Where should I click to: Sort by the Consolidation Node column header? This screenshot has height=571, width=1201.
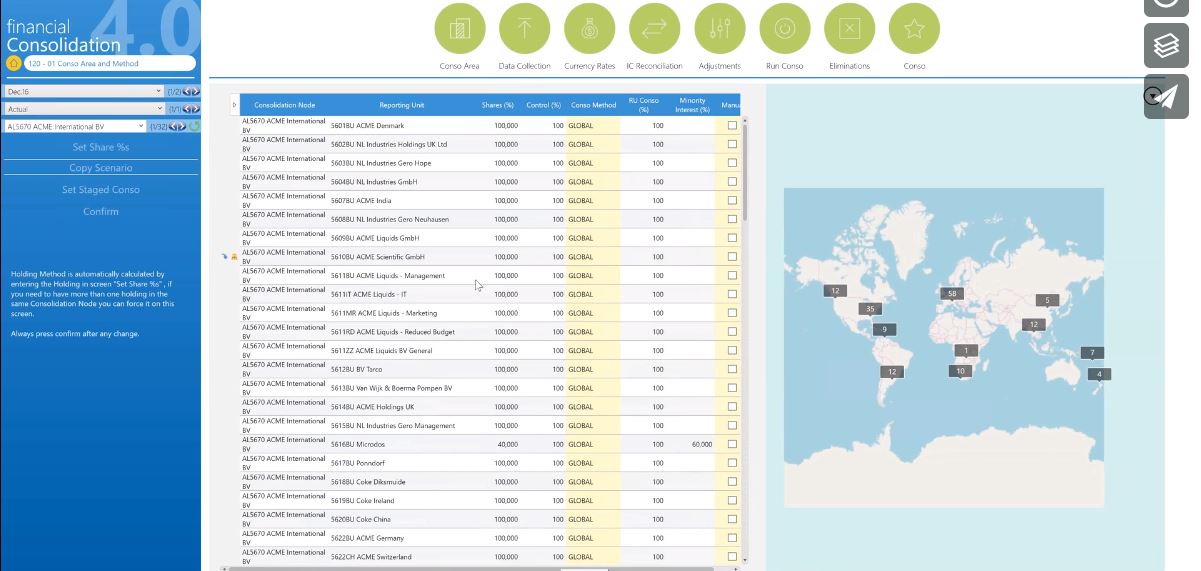pos(284,105)
